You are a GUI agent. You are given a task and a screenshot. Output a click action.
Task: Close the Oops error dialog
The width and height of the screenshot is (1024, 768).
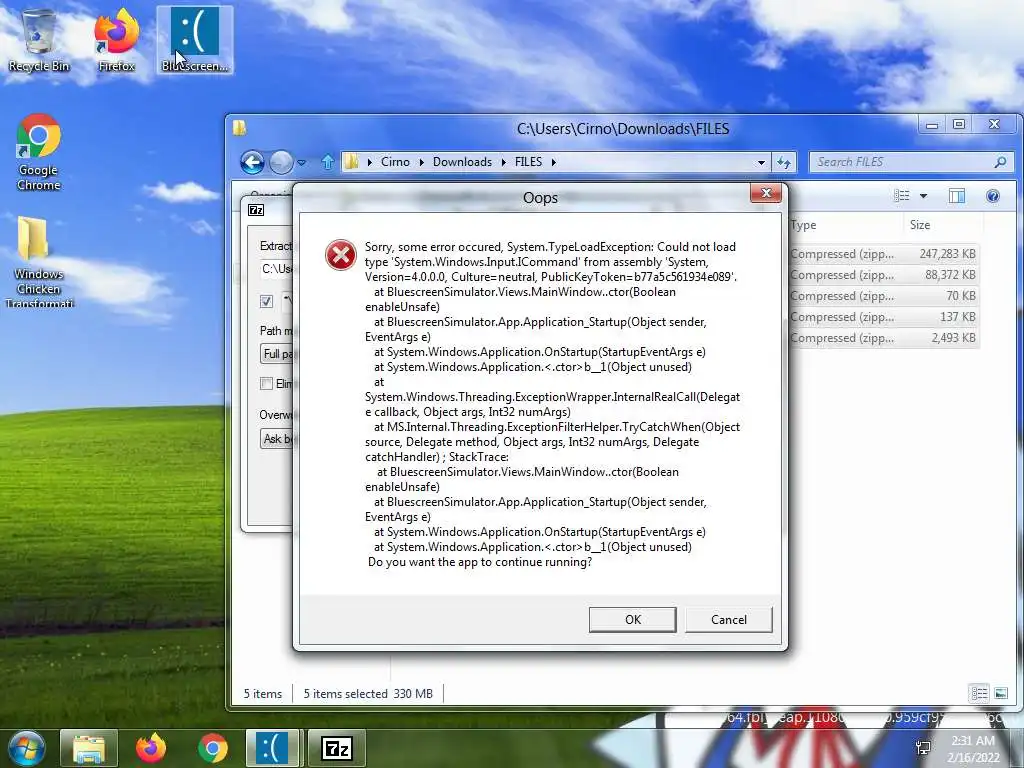(766, 193)
